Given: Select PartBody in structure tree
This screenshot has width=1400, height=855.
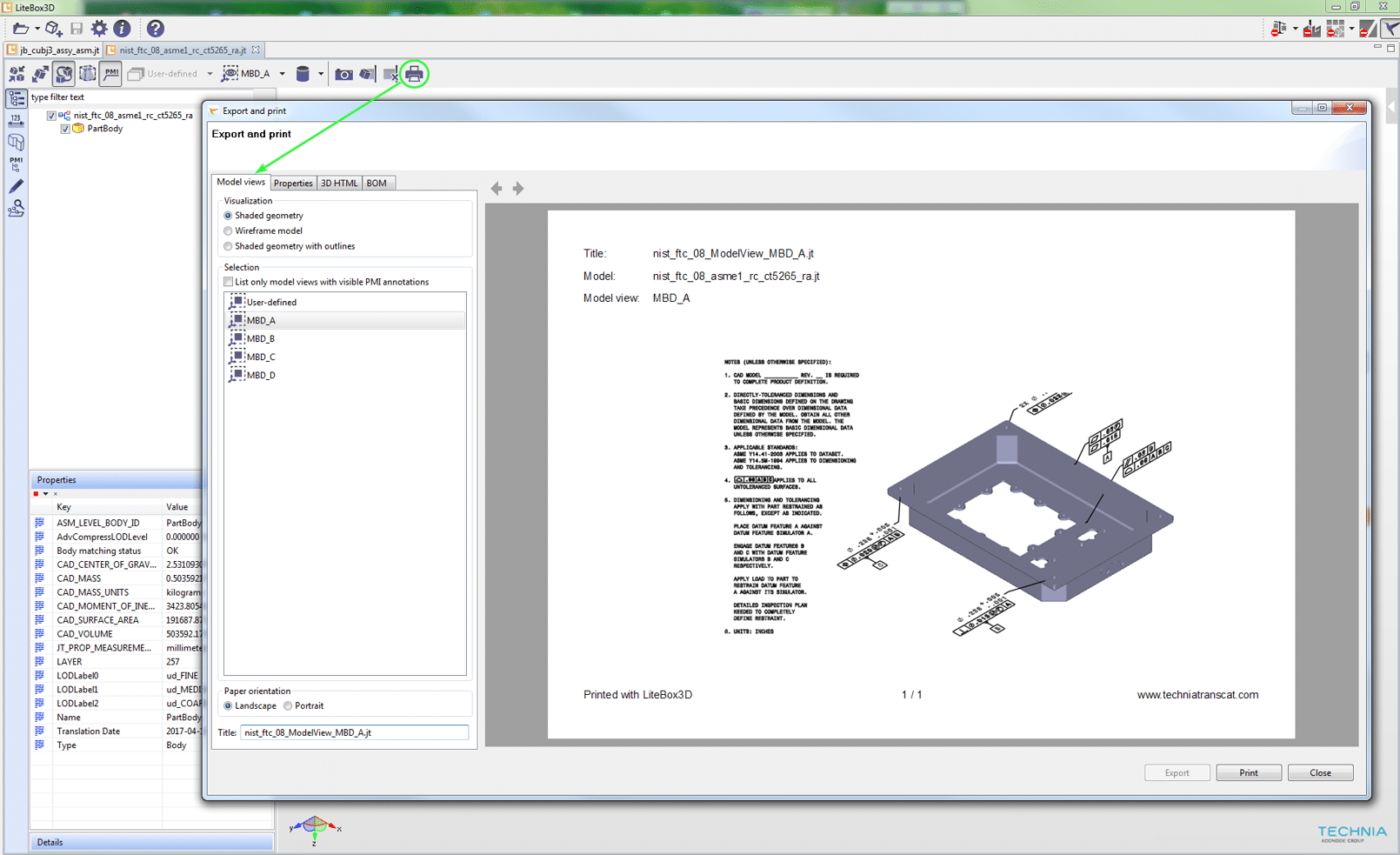Looking at the screenshot, I should point(104,129).
